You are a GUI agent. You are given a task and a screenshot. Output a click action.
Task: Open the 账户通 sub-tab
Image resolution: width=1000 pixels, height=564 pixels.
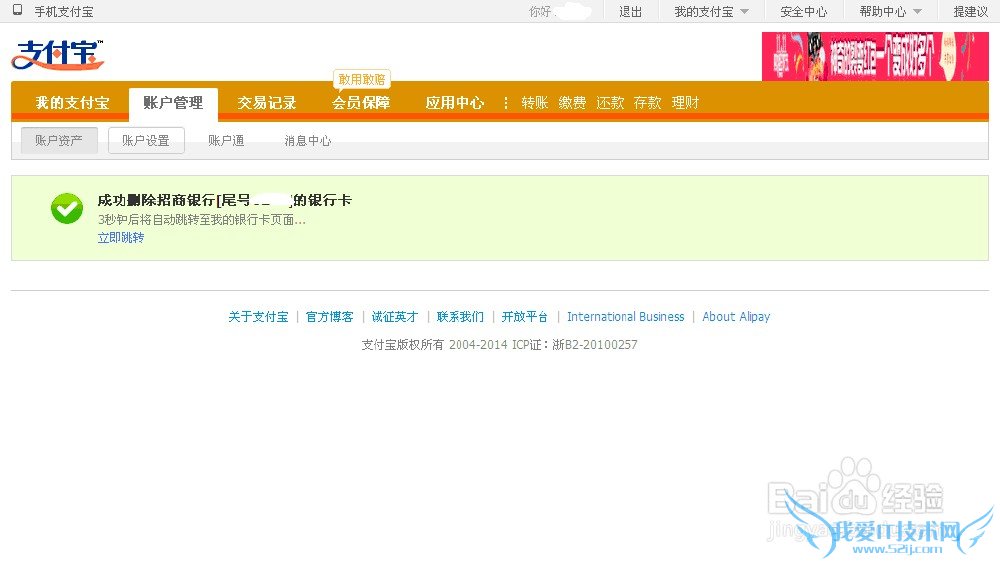point(226,140)
